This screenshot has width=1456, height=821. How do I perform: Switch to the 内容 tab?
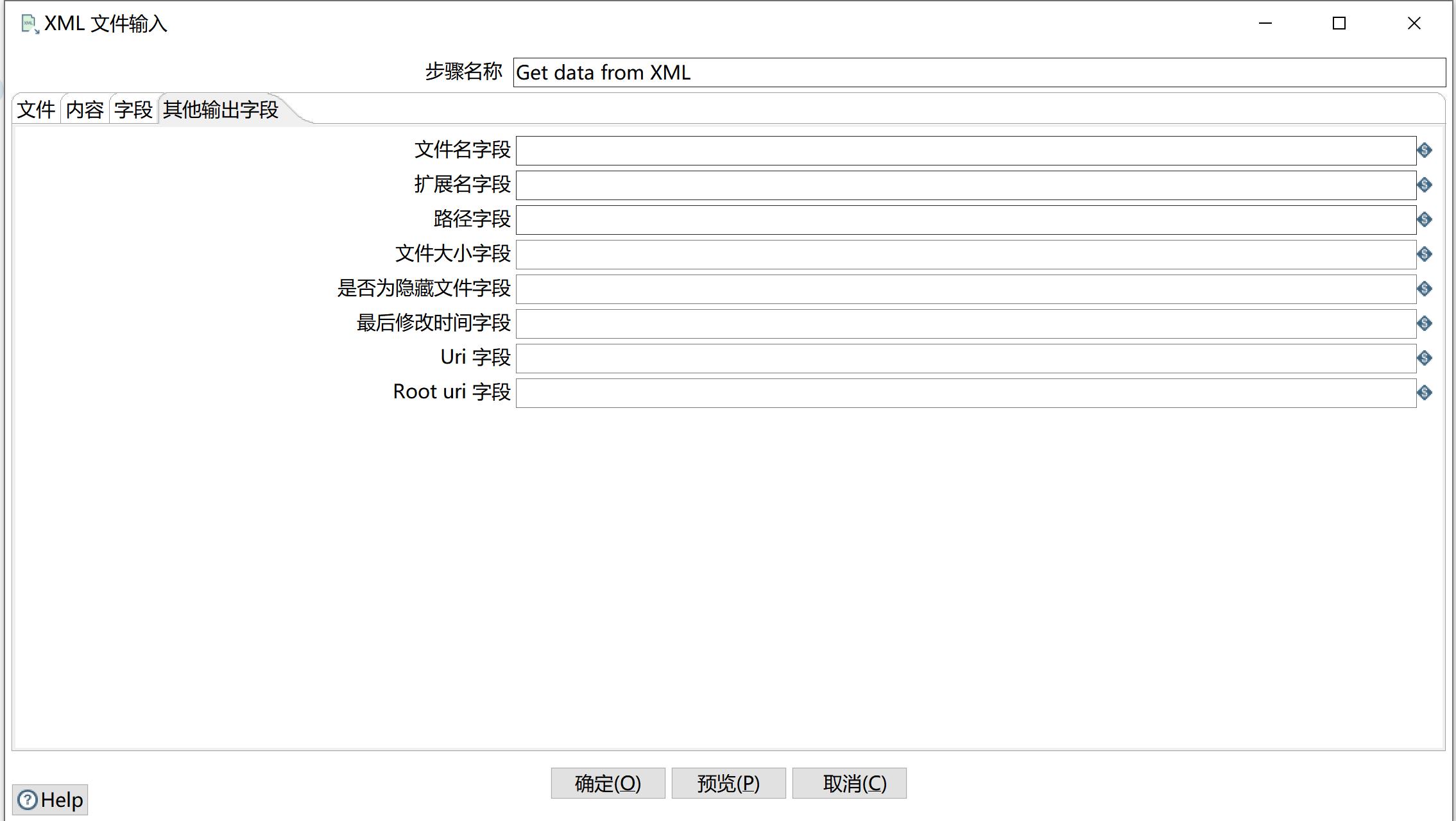click(x=85, y=110)
